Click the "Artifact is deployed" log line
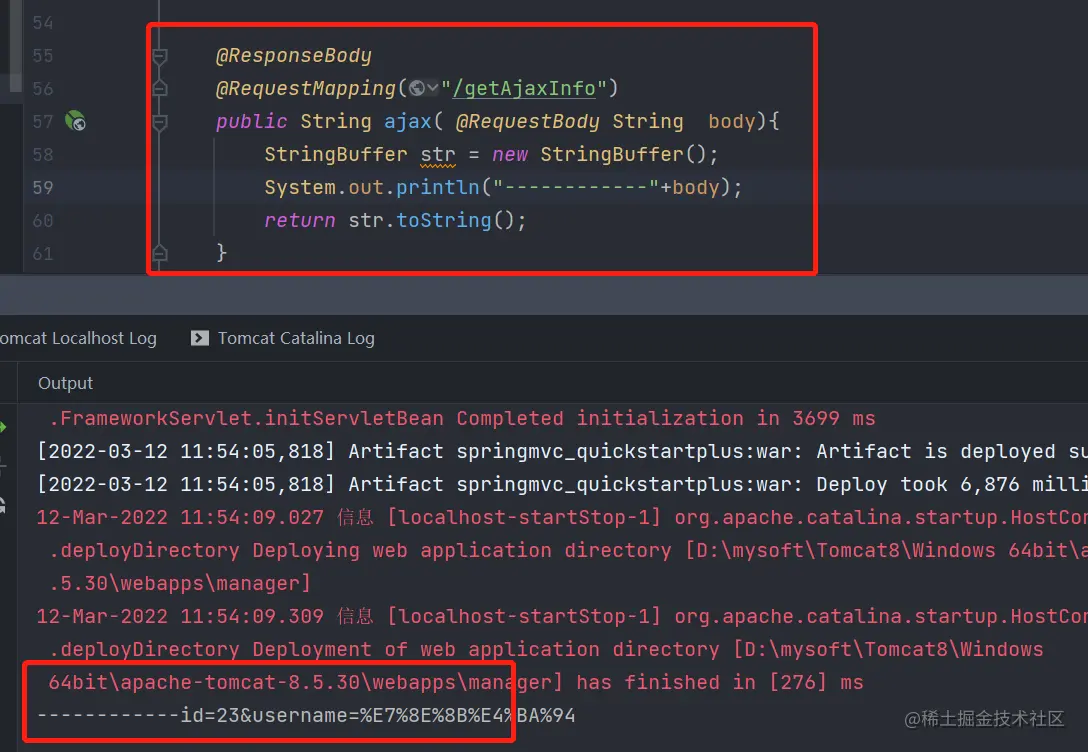 (x=562, y=452)
